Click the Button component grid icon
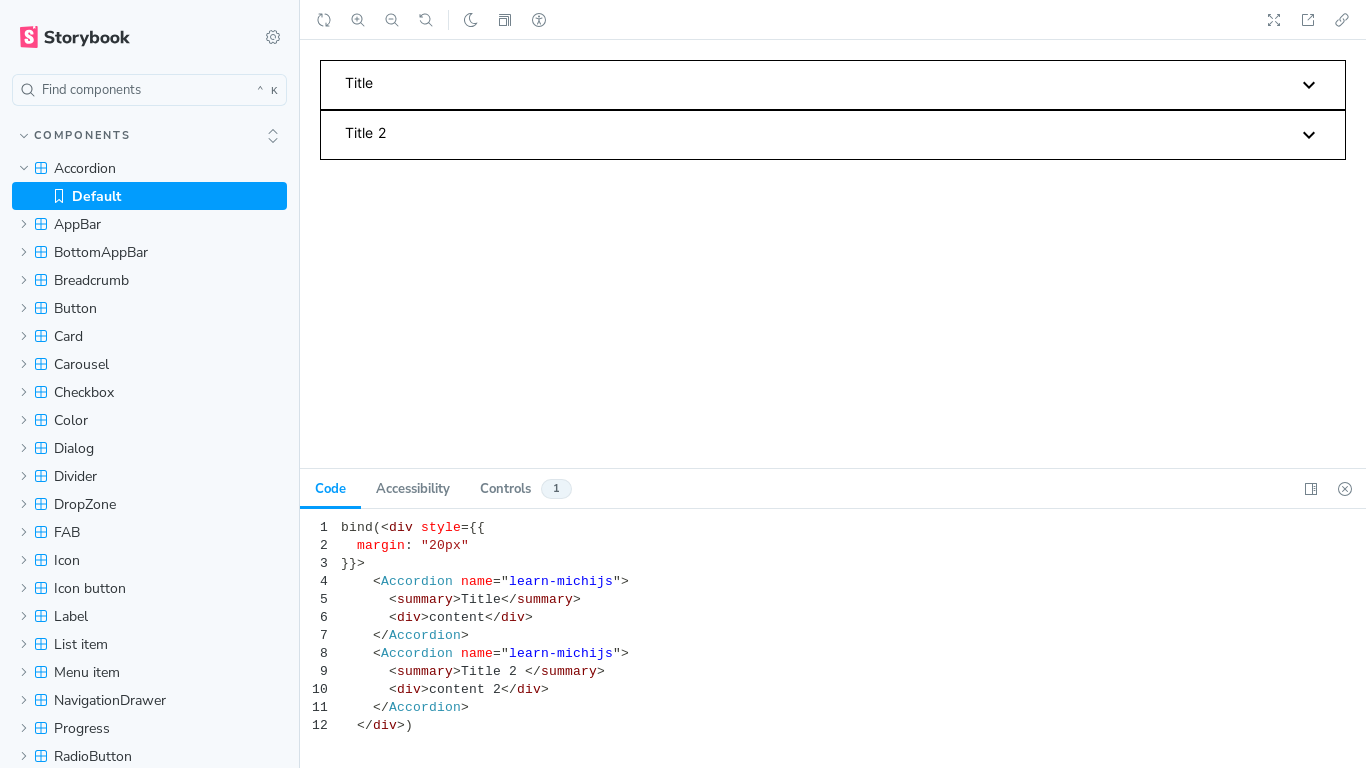Viewport: 1366px width, 768px height. (41, 308)
